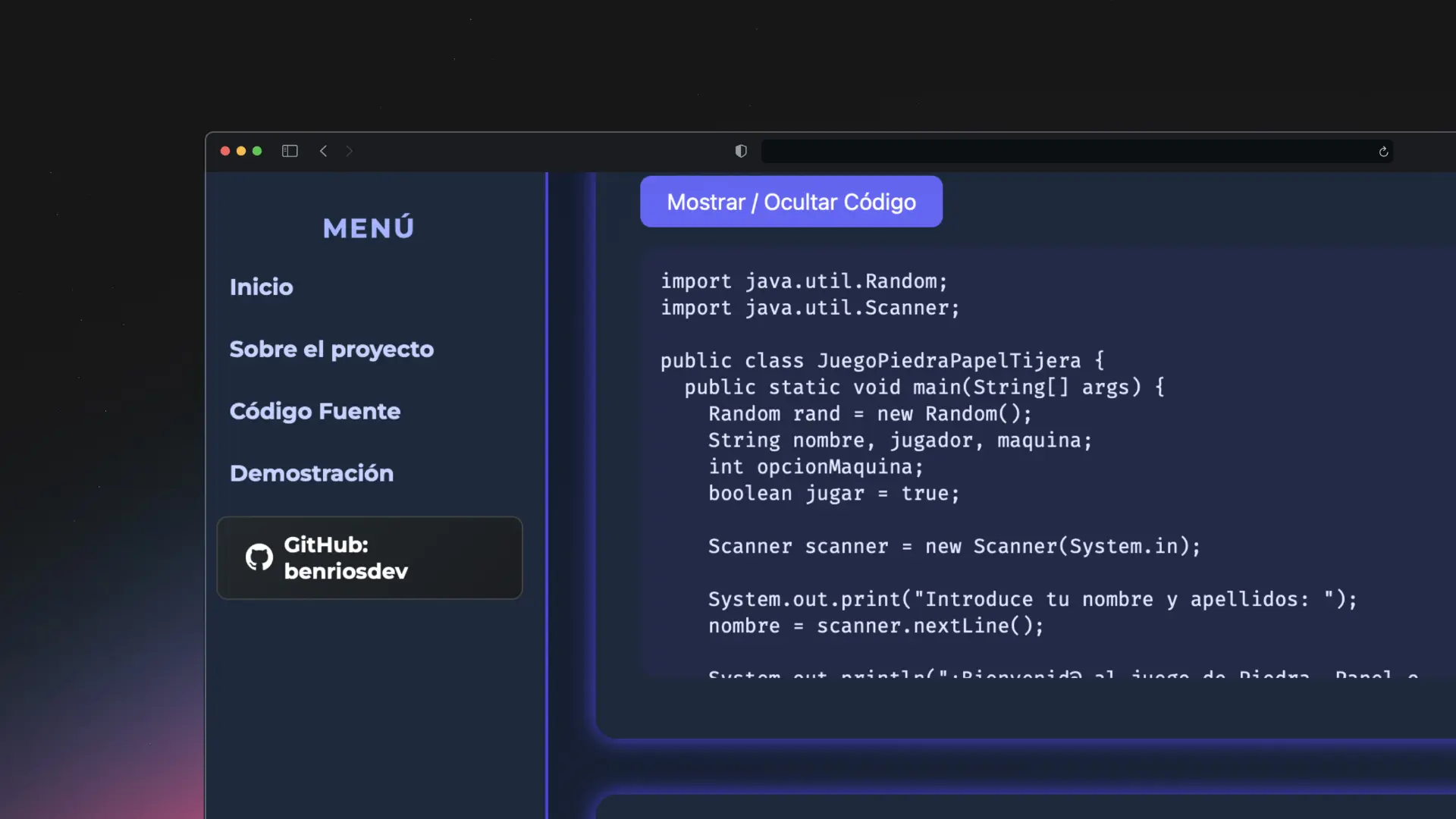
Task: Click the import java.util.Scanner line
Action: 809,308
